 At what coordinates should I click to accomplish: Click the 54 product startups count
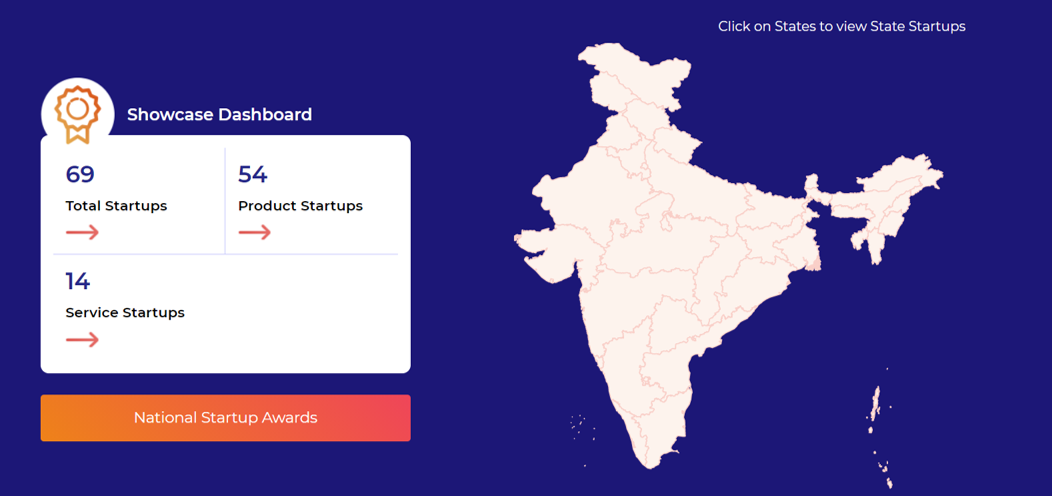252,175
